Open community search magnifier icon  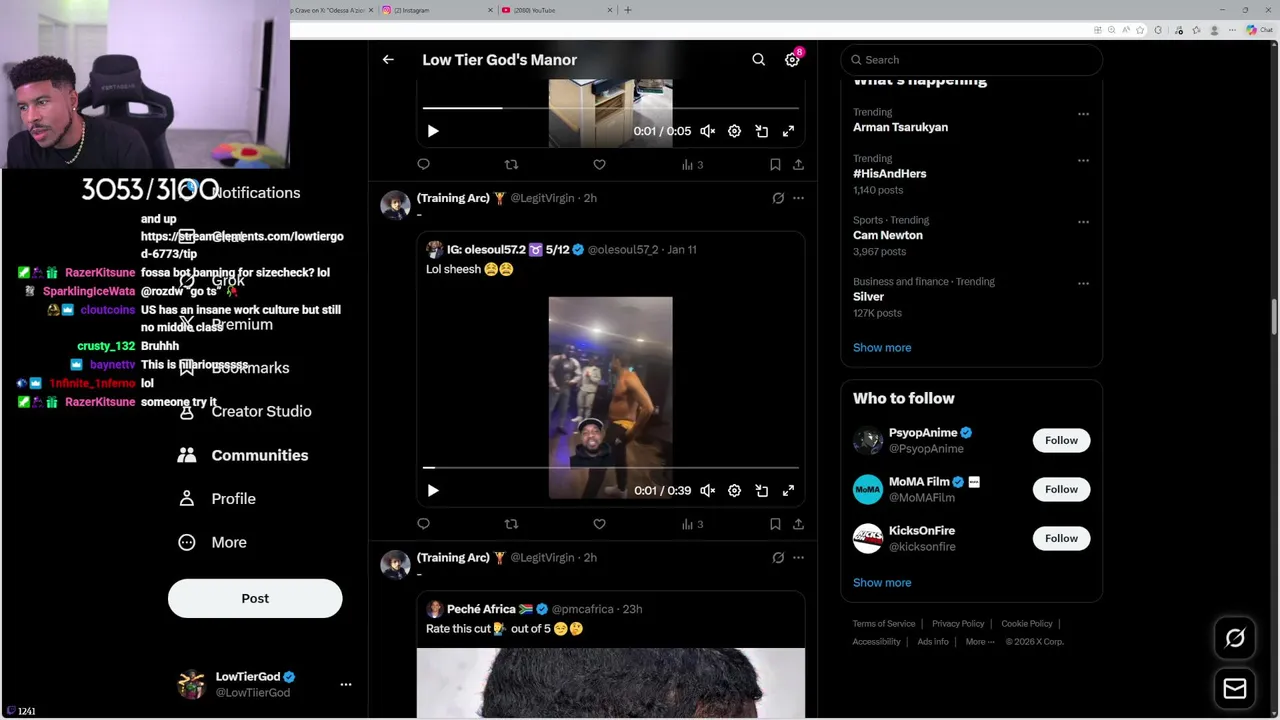click(759, 60)
